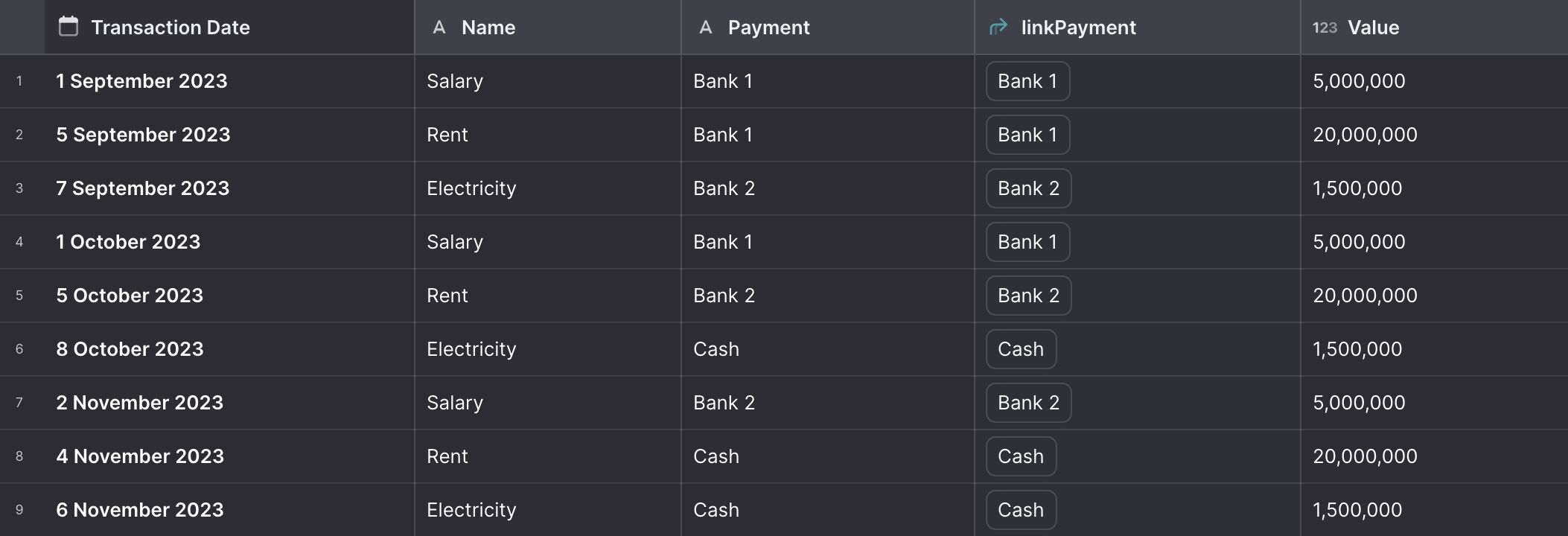Screen dimensions: 1568x536
Task: Click the Electricity name cell in row 3
Action: [547, 188]
